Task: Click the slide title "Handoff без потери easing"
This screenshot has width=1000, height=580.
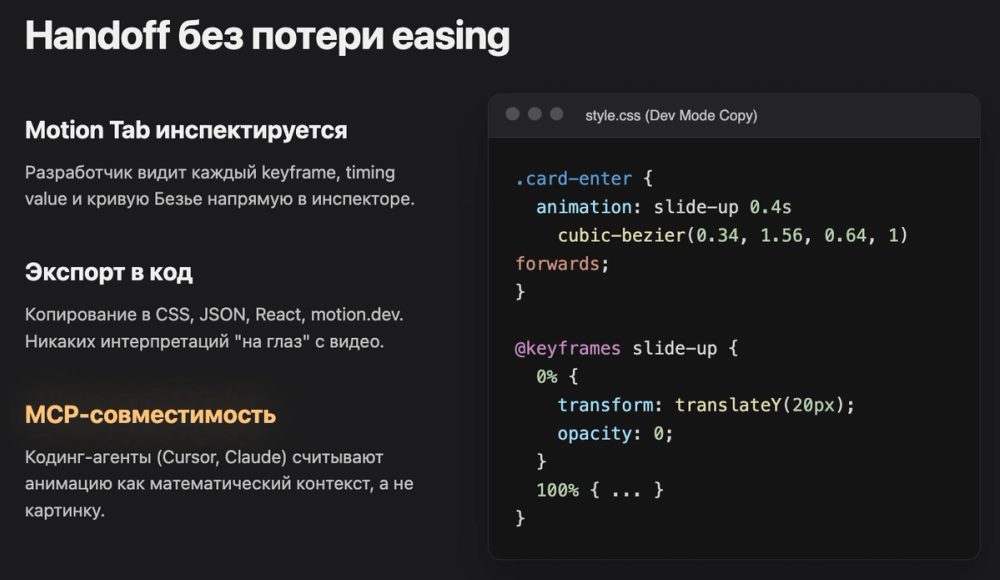Action: [x=267, y=35]
